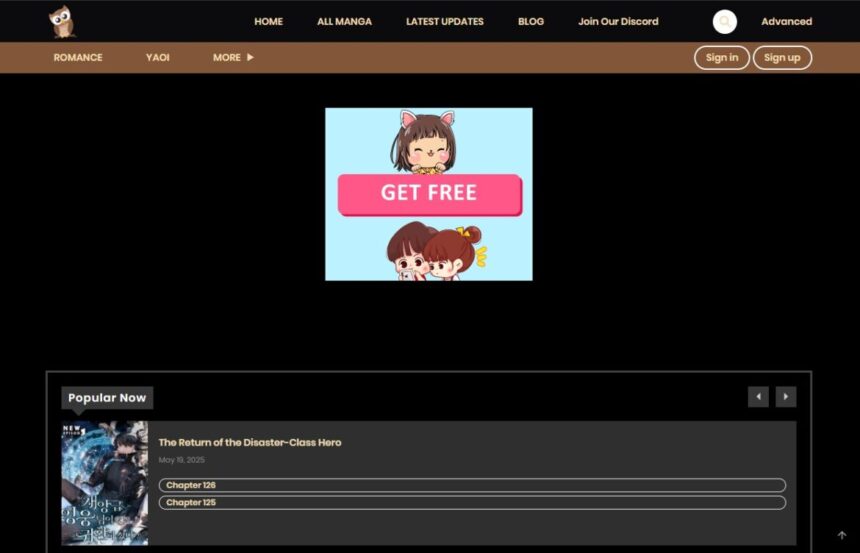Click Join Our Discord link
The width and height of the screenshot is (860, 553).
(x=618, y=21)
